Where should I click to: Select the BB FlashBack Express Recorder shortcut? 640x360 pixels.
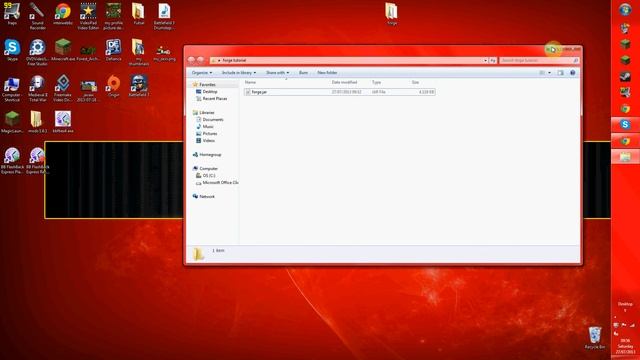point(37,161)
